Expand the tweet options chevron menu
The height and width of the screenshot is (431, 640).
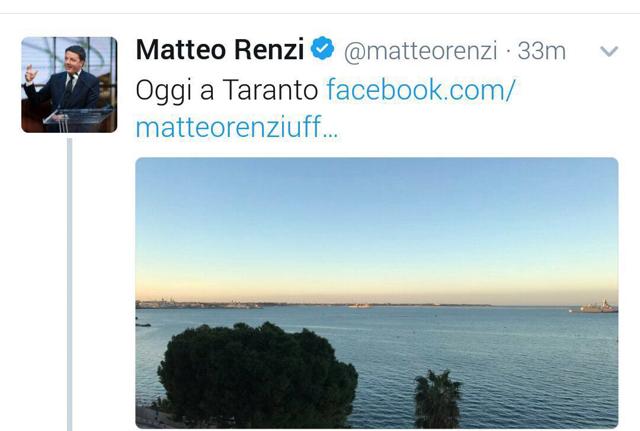[609, 51]
